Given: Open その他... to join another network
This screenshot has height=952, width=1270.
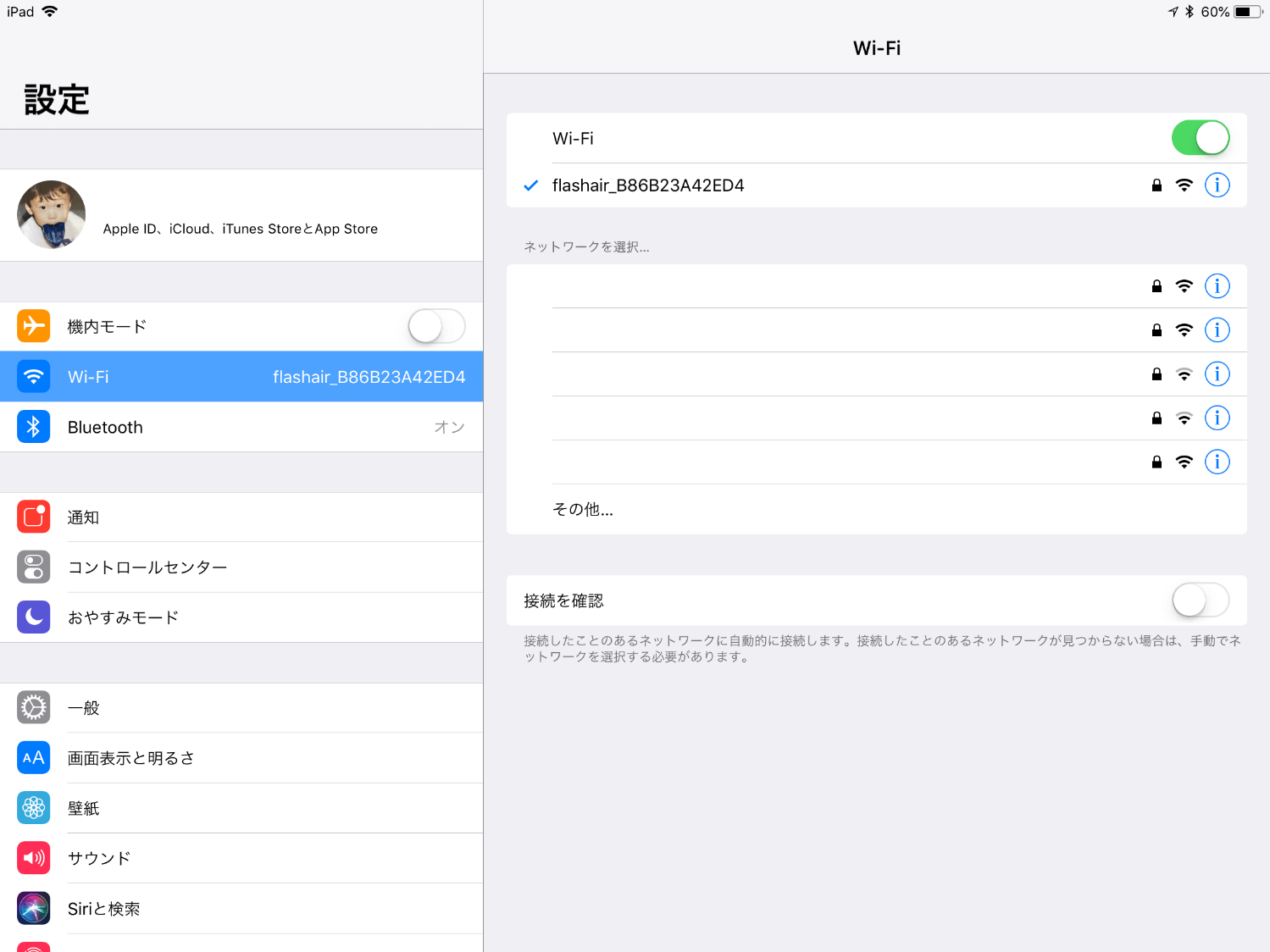Looking at the screenshot, I should coord(876,509).
